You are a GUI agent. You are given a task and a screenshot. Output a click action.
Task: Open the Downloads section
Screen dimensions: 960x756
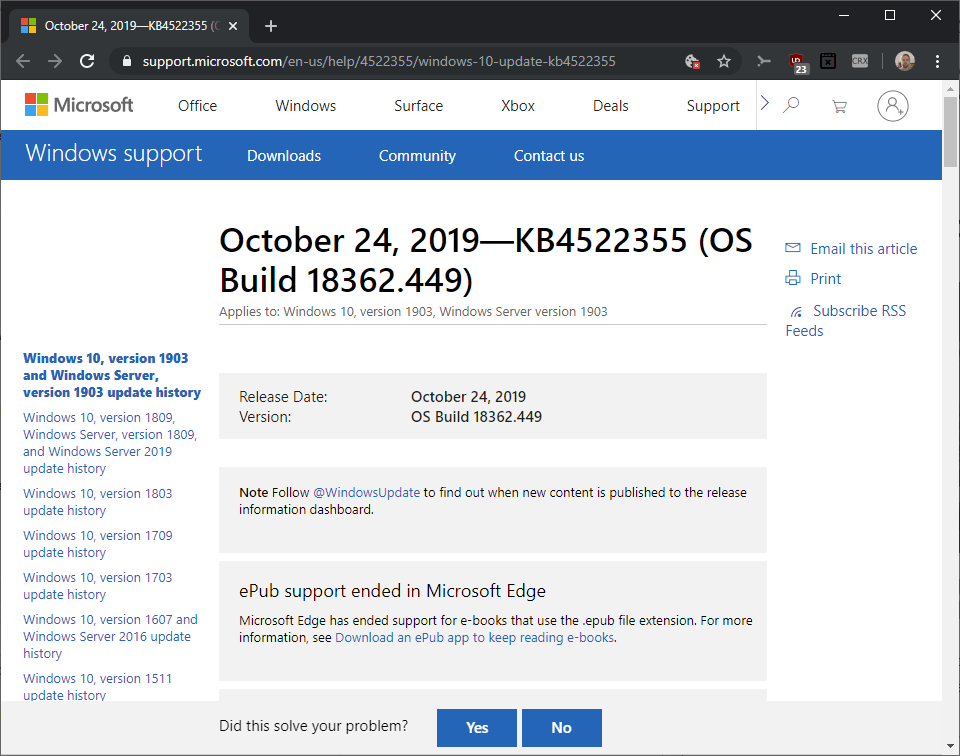[x=283, y=156]
